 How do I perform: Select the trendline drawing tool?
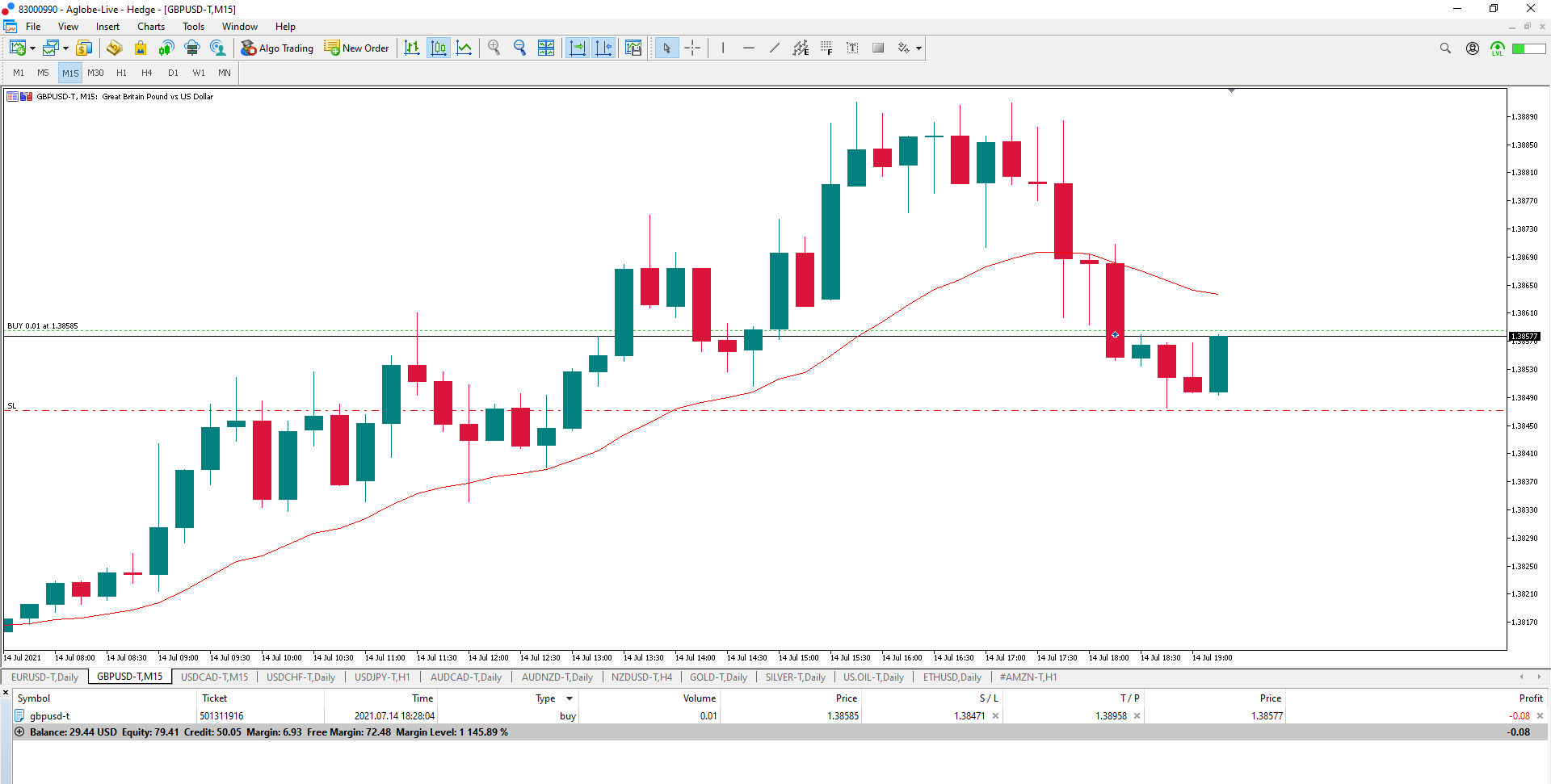pyautogui.click(x=775, y=48)
